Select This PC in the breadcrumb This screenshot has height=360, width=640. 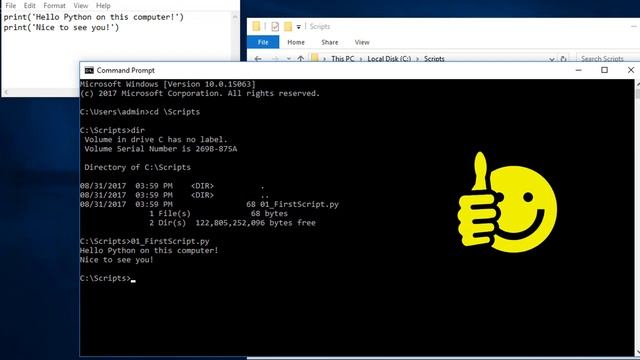point(342,59)
